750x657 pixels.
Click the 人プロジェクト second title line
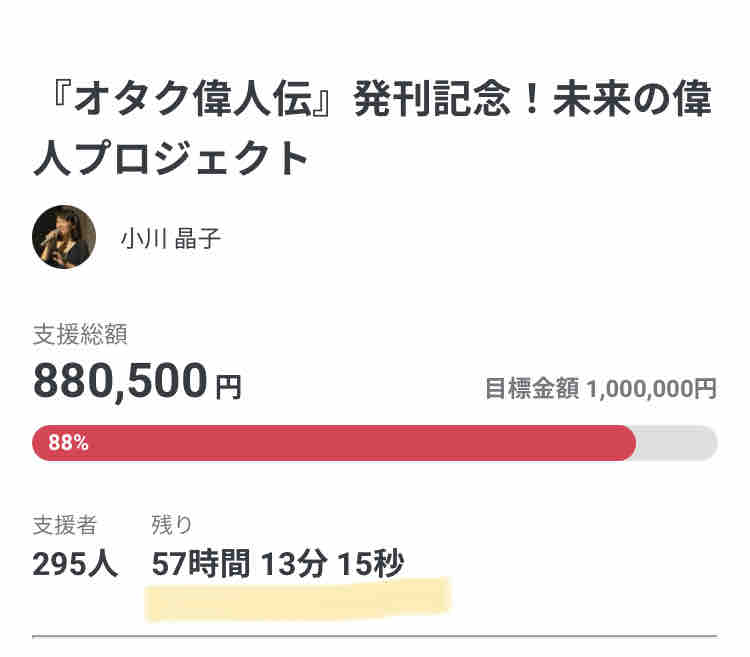[171, 159]
